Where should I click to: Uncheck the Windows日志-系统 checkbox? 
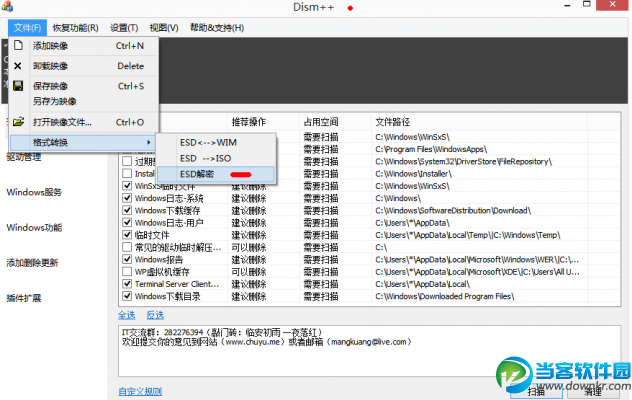click(127, 198)
